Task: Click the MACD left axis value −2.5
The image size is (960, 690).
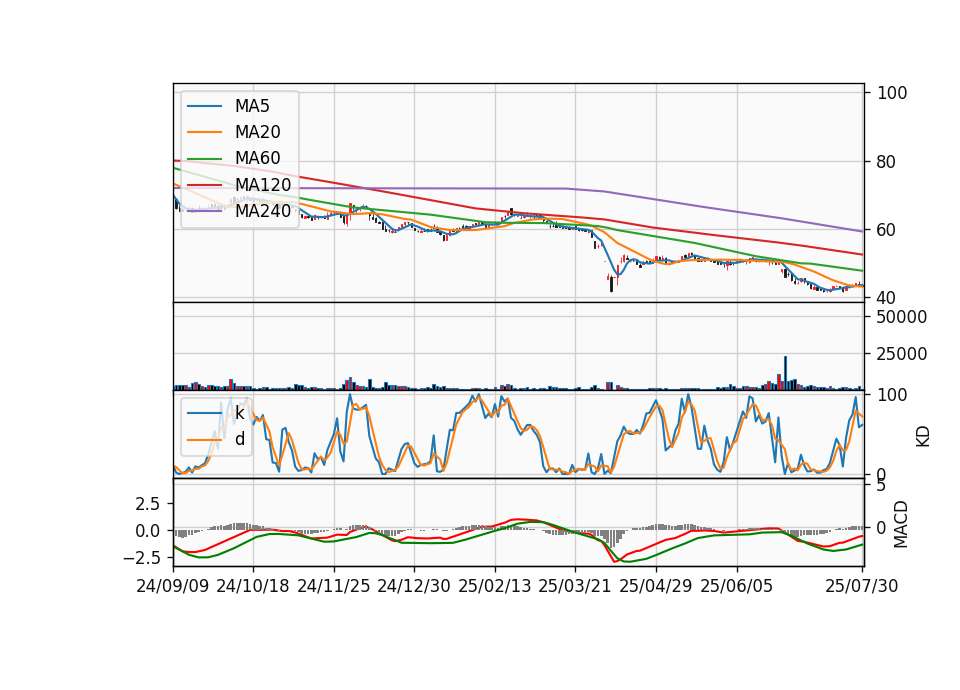Action: (141, 558)
